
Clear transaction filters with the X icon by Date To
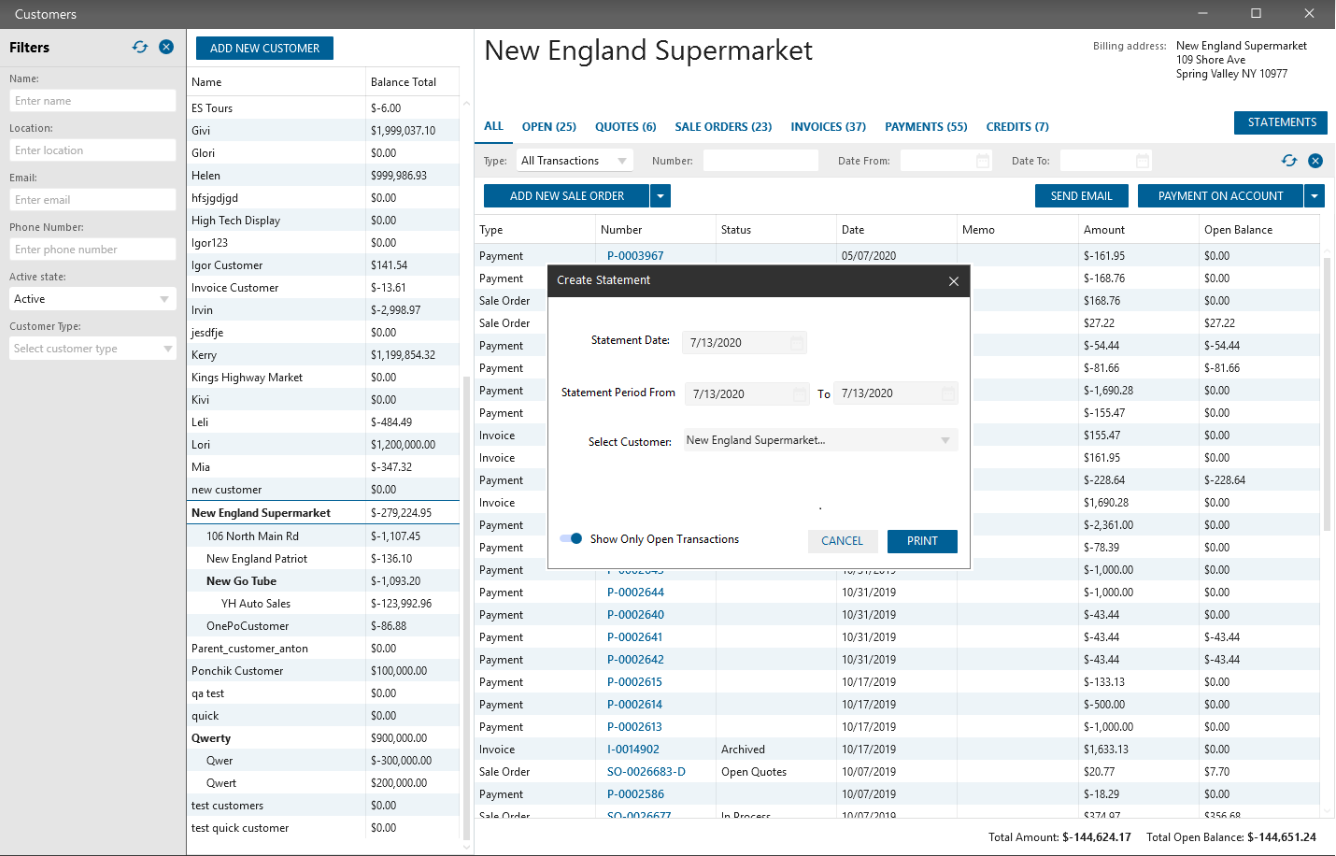1315,160
